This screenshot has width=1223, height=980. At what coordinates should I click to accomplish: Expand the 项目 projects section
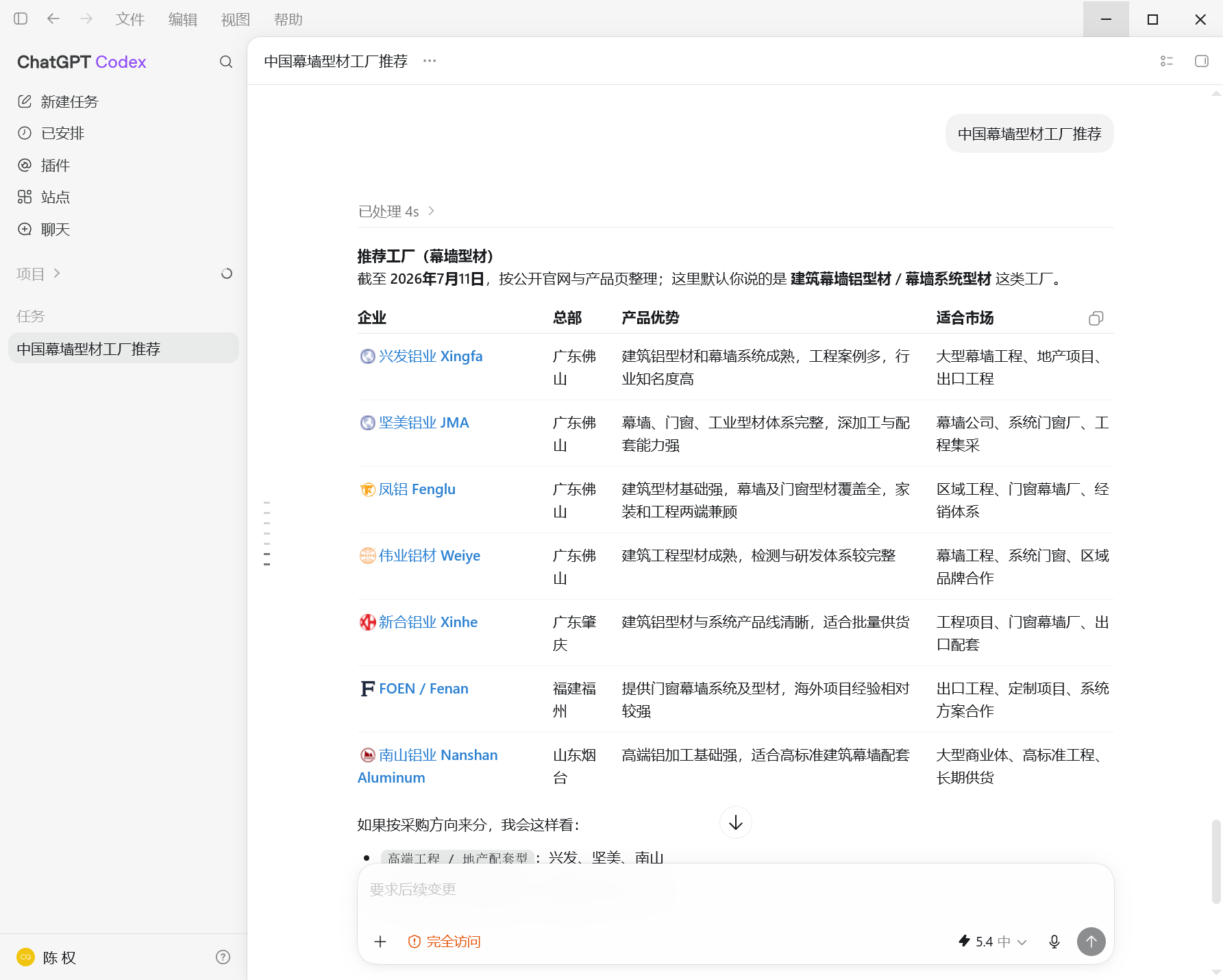pyautogui.click(x=39, y=273)
